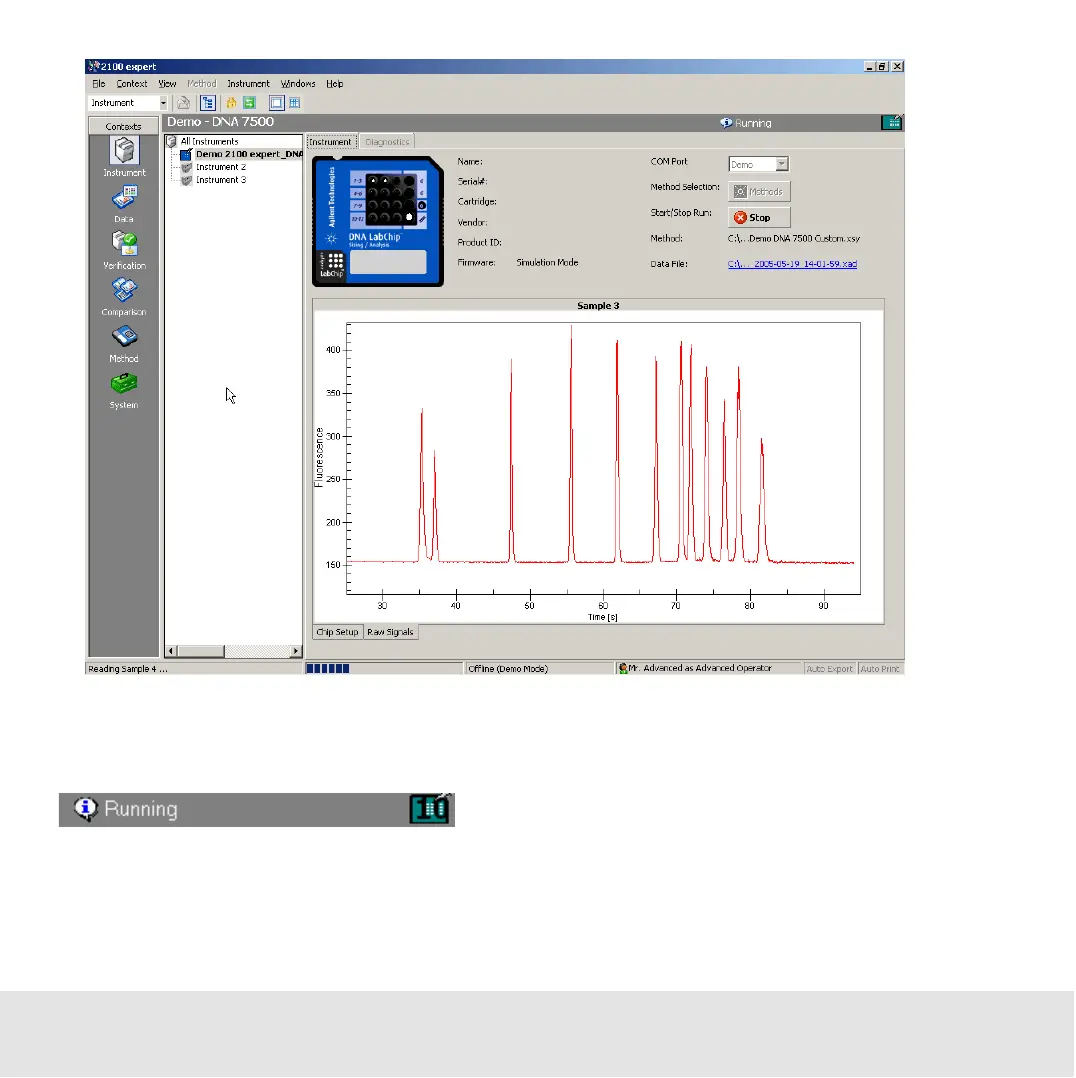Click the Offline (Demo Mode) status text
Screen dimensions: 1076x1078
(x=508, y=668)
